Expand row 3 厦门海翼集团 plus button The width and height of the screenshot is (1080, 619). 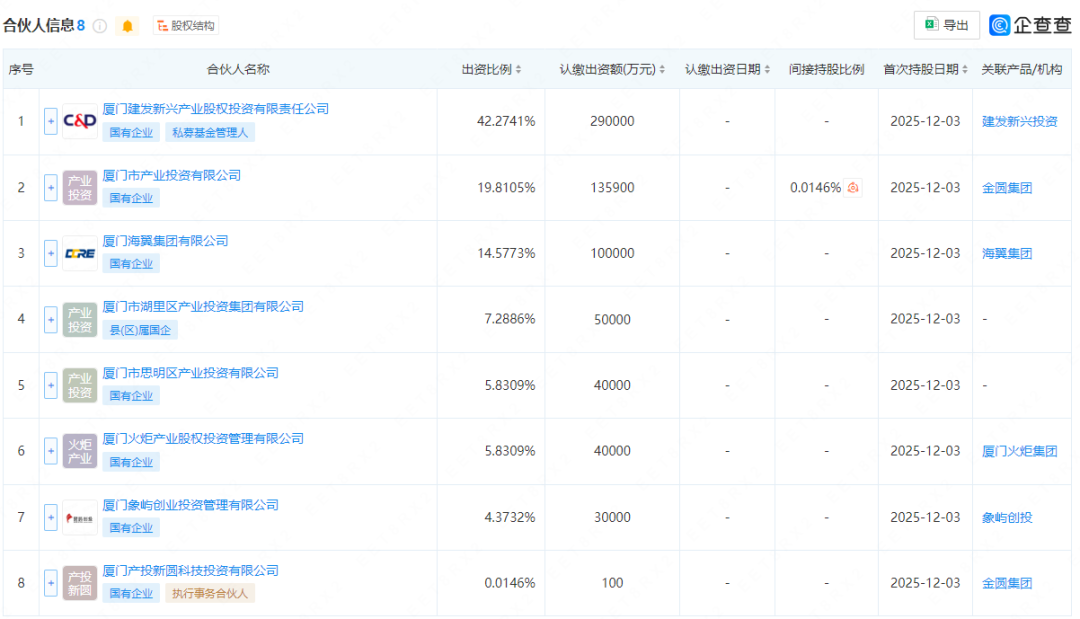click(50, 253)
